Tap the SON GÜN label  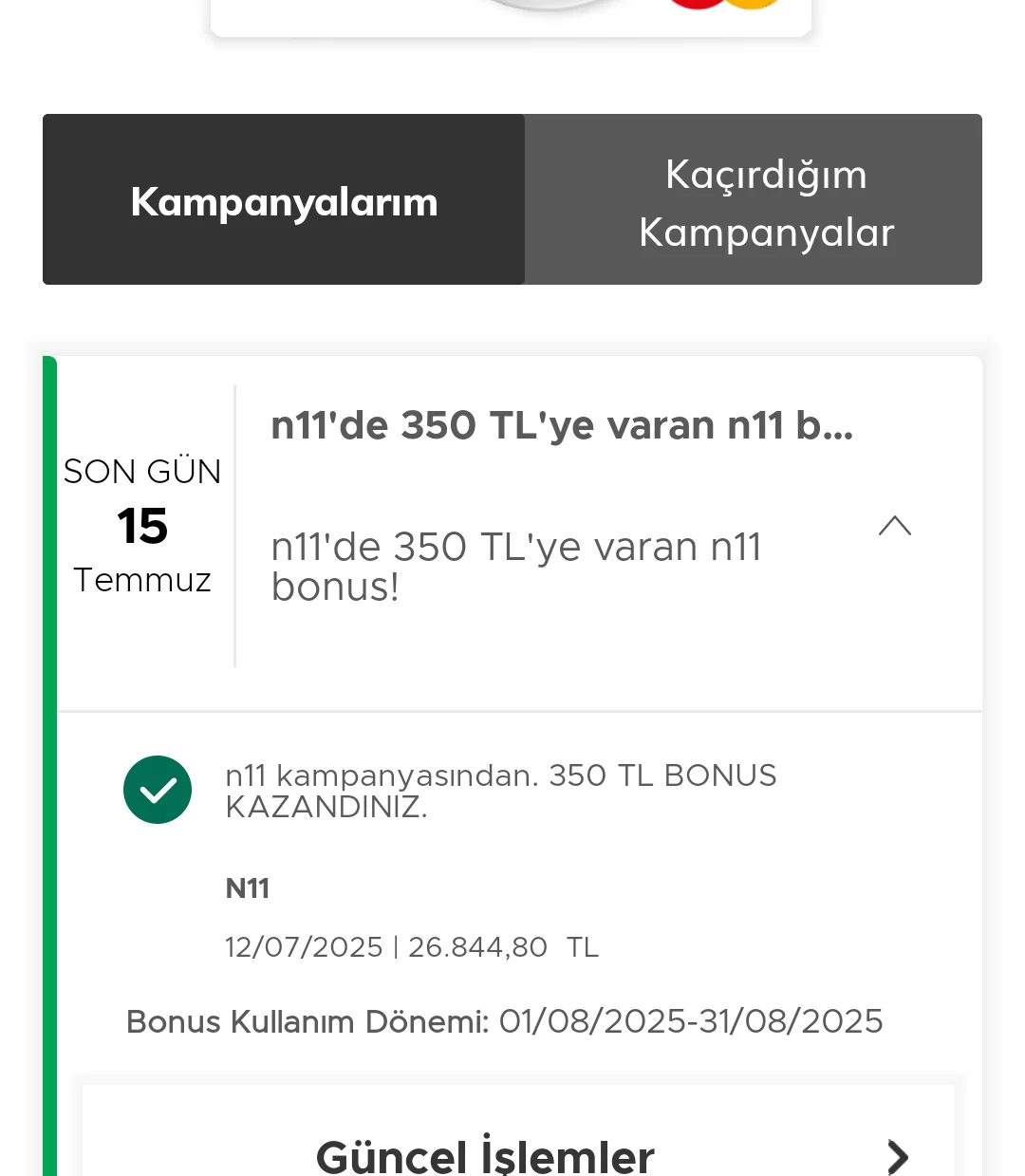coord(142,472)
